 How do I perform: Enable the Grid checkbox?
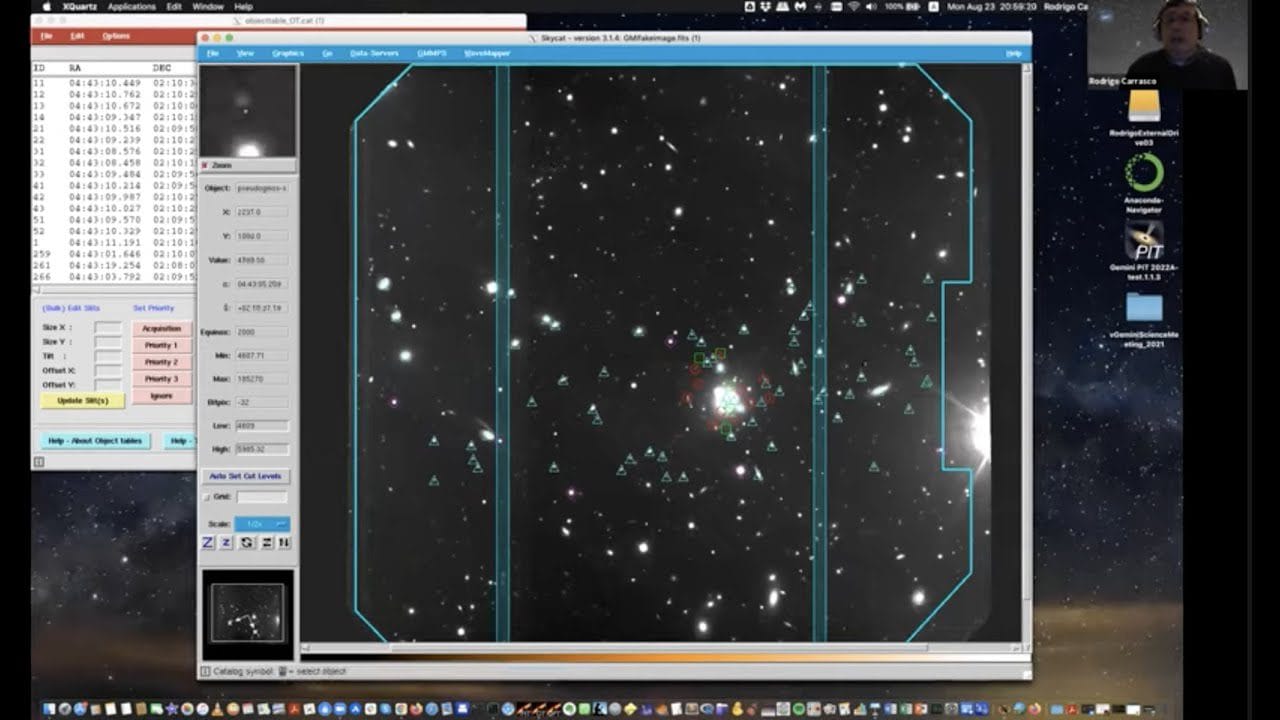pyautogui.click(x=207, y=497)
